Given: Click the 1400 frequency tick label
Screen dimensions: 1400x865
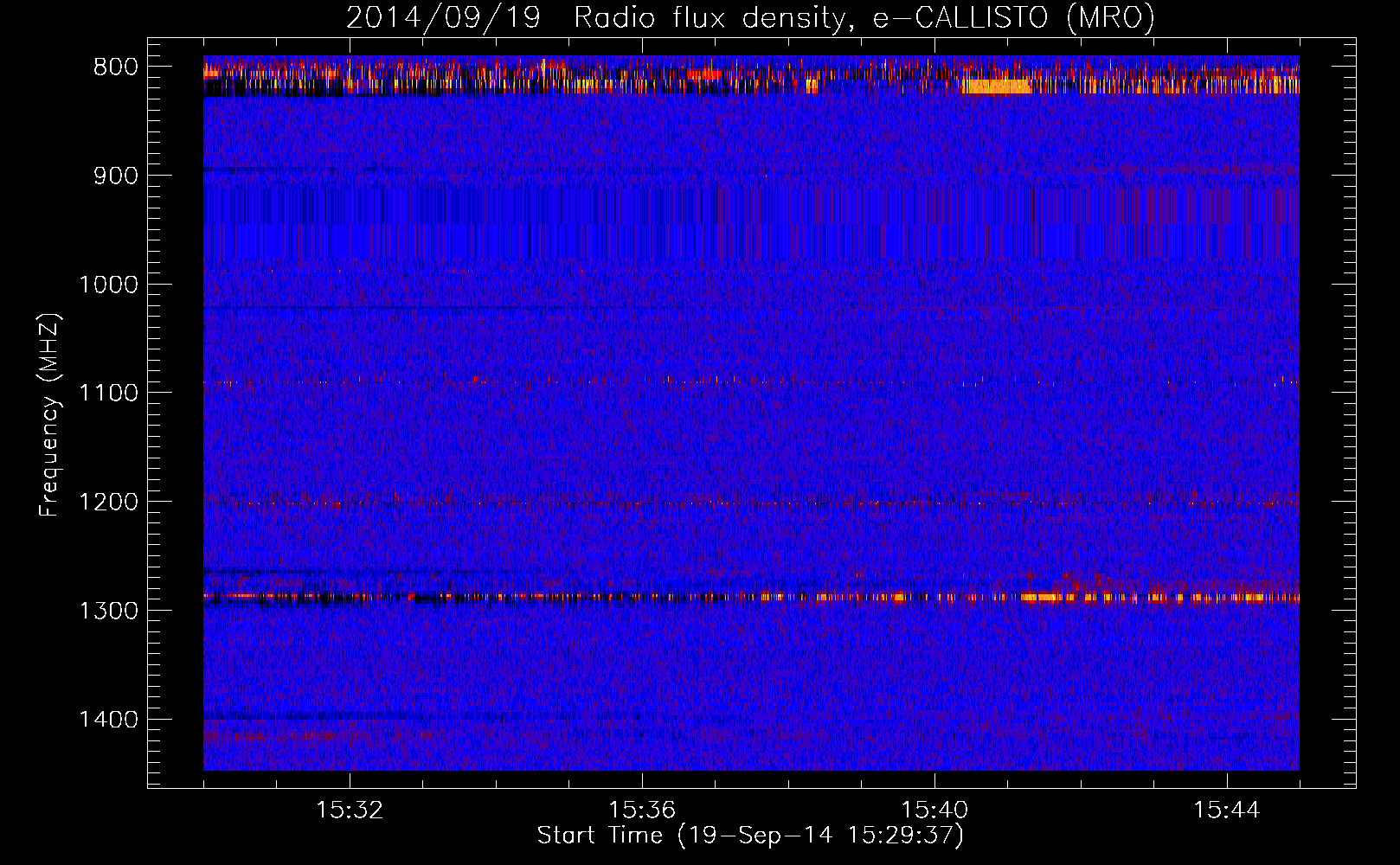Looking at the screenshot, I should 108,720.
